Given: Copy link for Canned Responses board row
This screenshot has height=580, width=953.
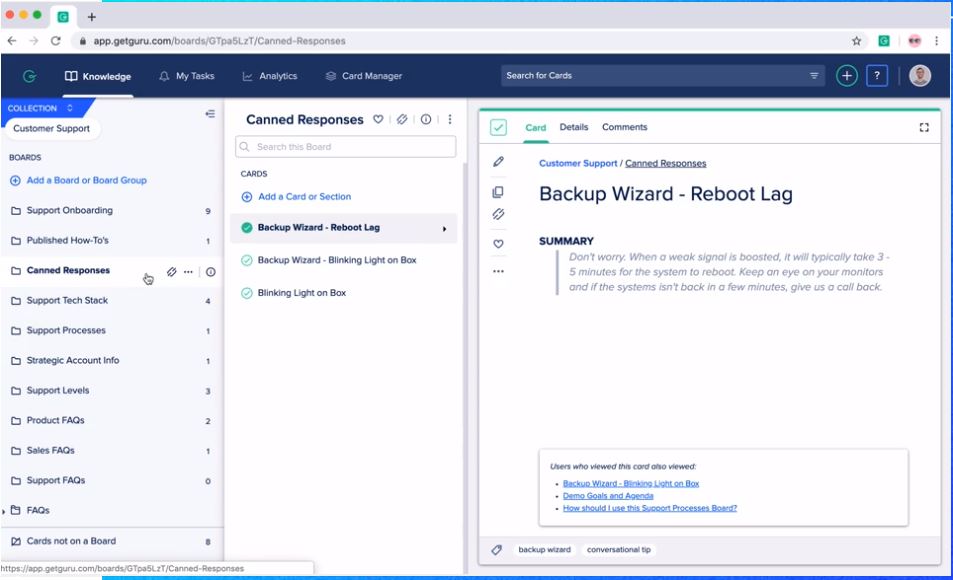Looking at the screenshot, I should 171,272.
